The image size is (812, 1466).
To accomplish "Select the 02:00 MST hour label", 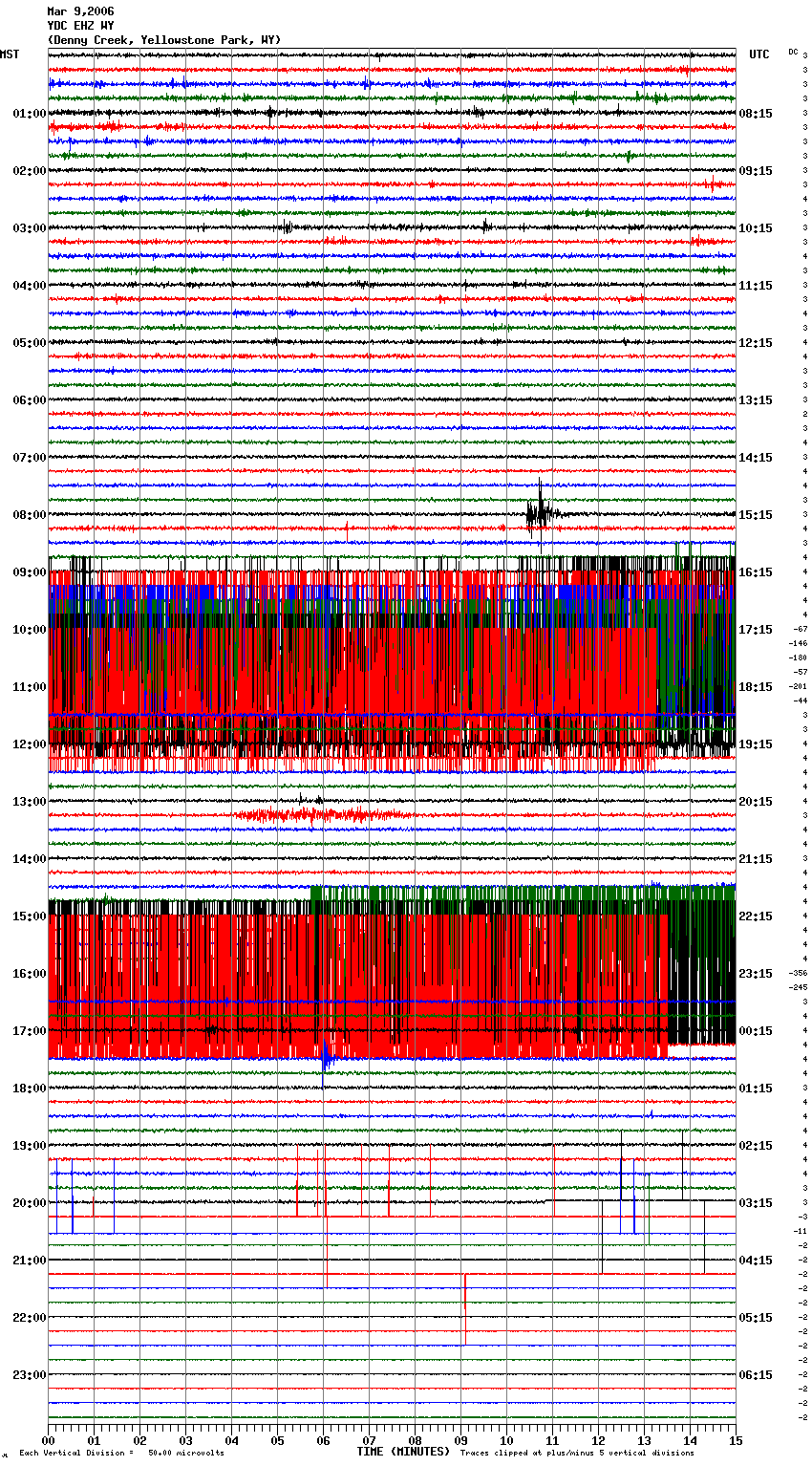I will click(x=30, y=171).
